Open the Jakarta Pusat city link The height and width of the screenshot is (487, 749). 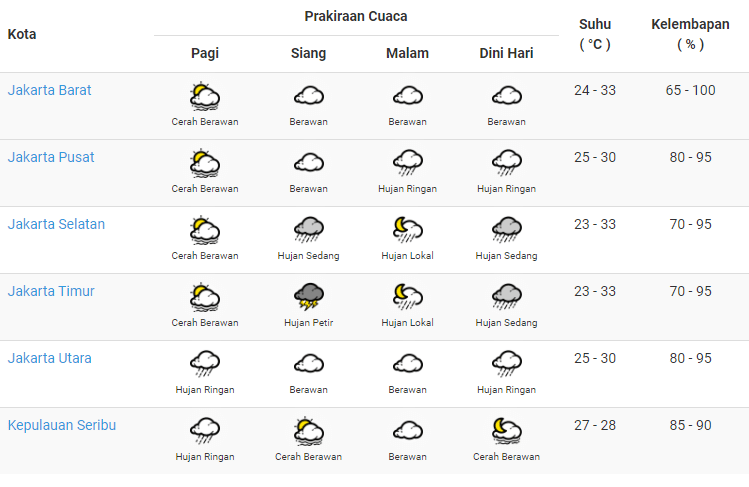pos(51,157)
